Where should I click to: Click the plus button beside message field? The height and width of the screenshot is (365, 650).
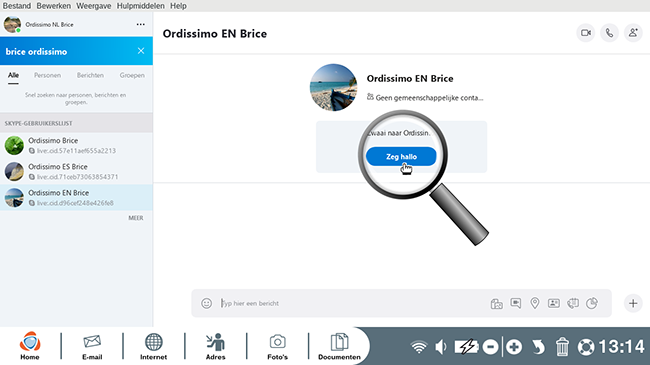pos(633,303)
